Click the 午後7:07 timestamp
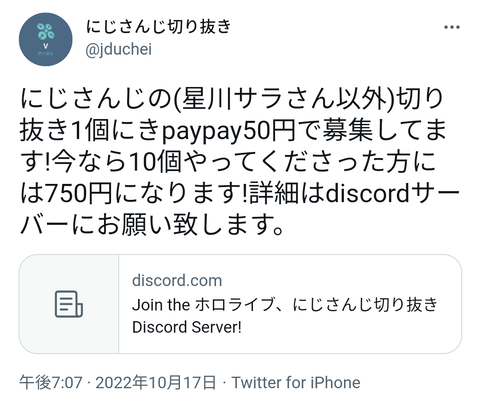Screen dimensions: 480x402 [51, 382]
